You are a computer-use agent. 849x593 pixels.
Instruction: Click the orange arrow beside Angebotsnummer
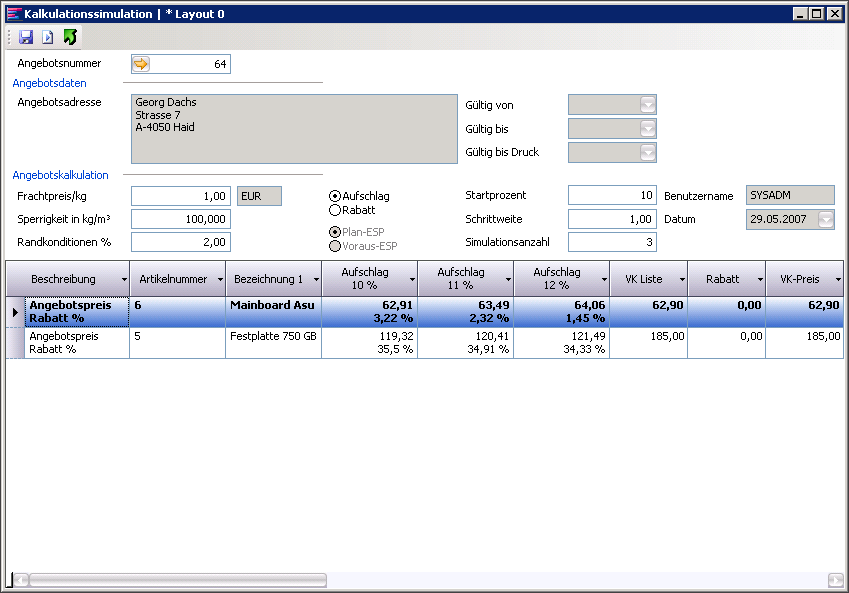coord(141,64)
